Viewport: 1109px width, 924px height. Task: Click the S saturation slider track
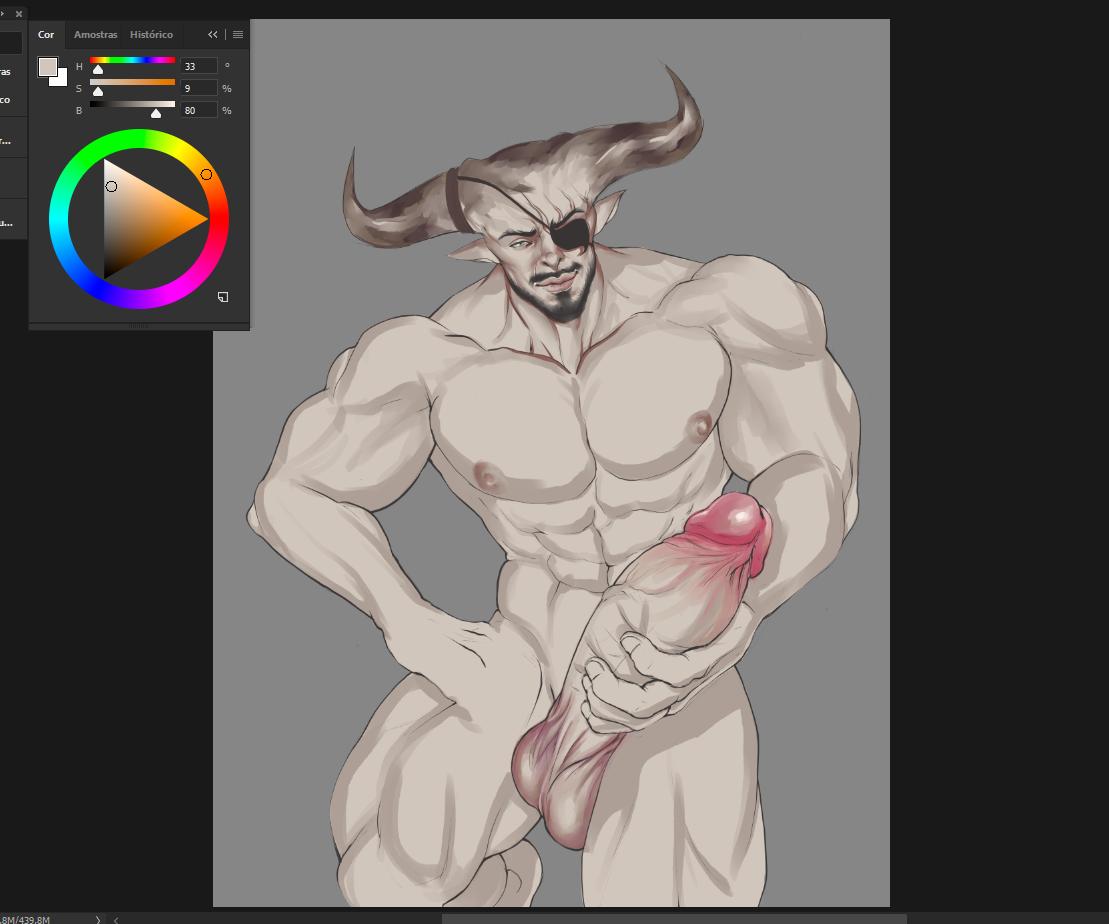click(132, 82)
